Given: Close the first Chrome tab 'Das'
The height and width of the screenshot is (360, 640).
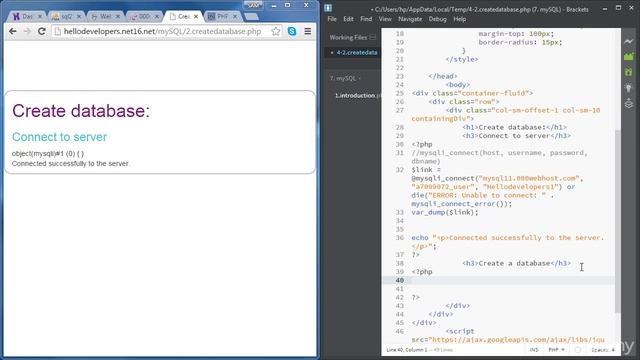Looking at the screenshot, I should click(40, 16).
